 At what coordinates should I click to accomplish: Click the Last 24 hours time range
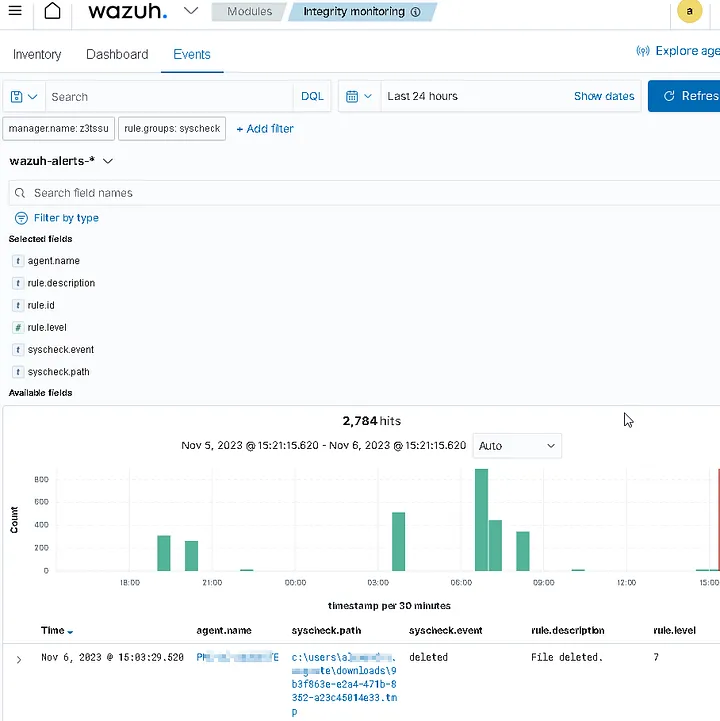(423, 96)
